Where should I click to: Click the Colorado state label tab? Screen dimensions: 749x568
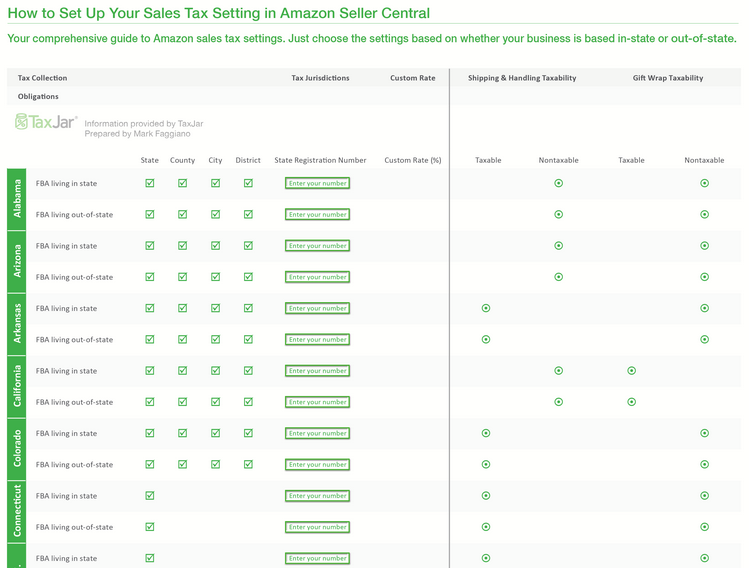[17, 449]
